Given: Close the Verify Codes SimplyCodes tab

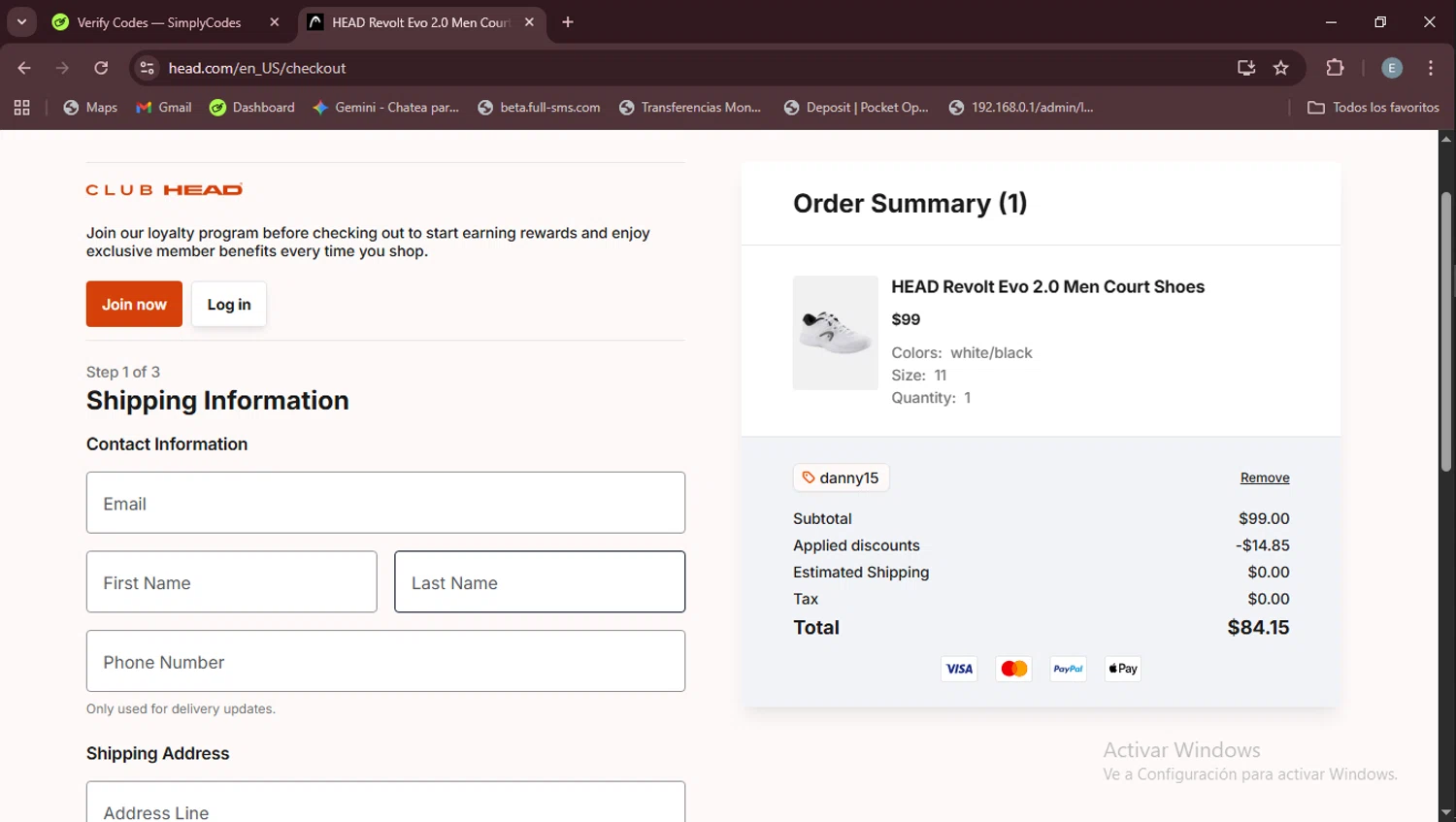Looking at the screenshot, I should 275,22.
